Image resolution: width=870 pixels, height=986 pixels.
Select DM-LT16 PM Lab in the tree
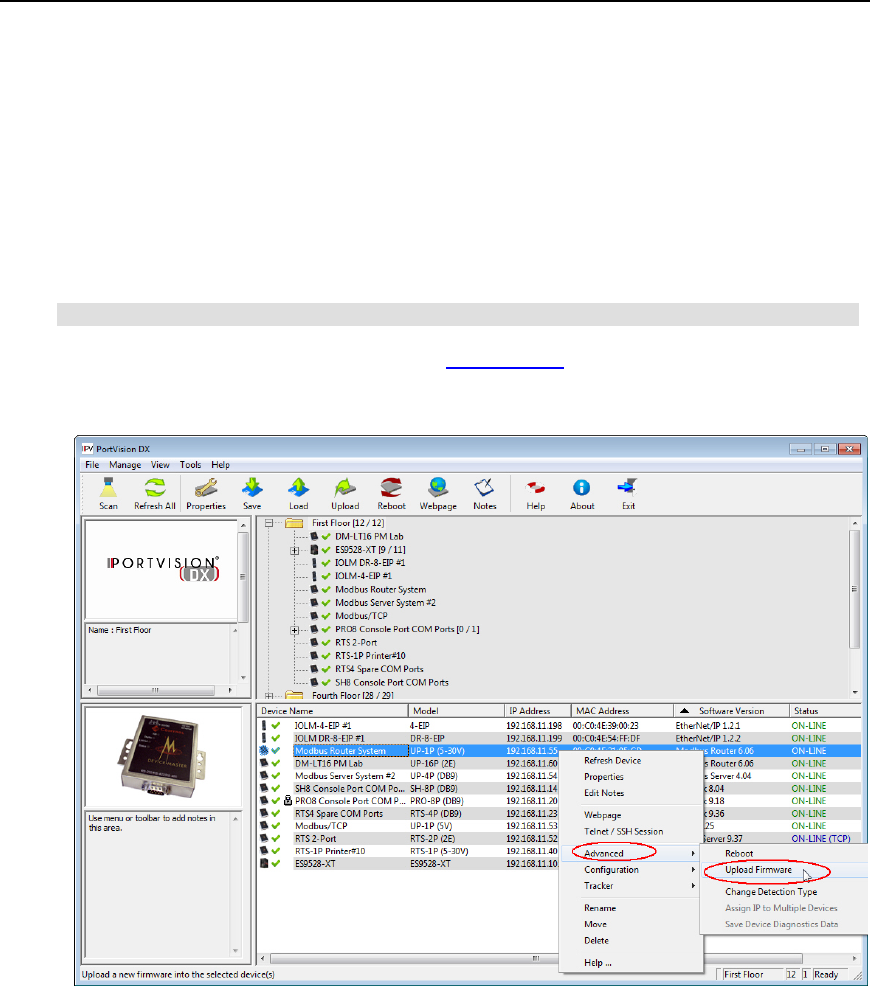click(x=369, y=536)
